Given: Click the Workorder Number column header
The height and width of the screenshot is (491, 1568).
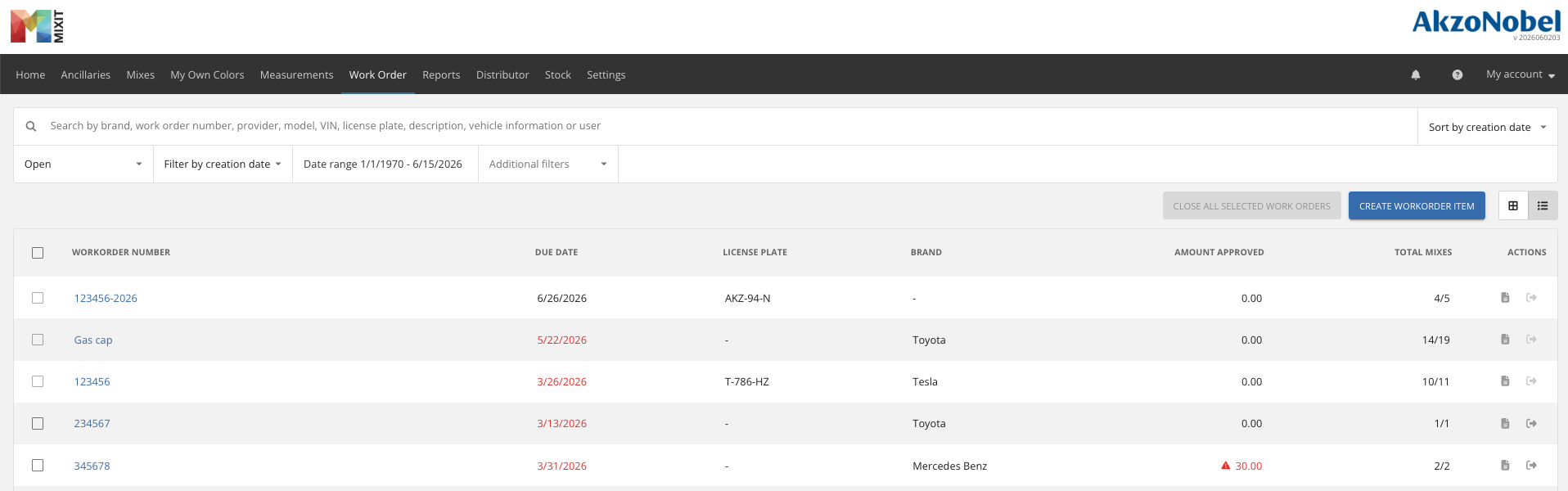Looking at the screenshot, I should tap(121, 252).
